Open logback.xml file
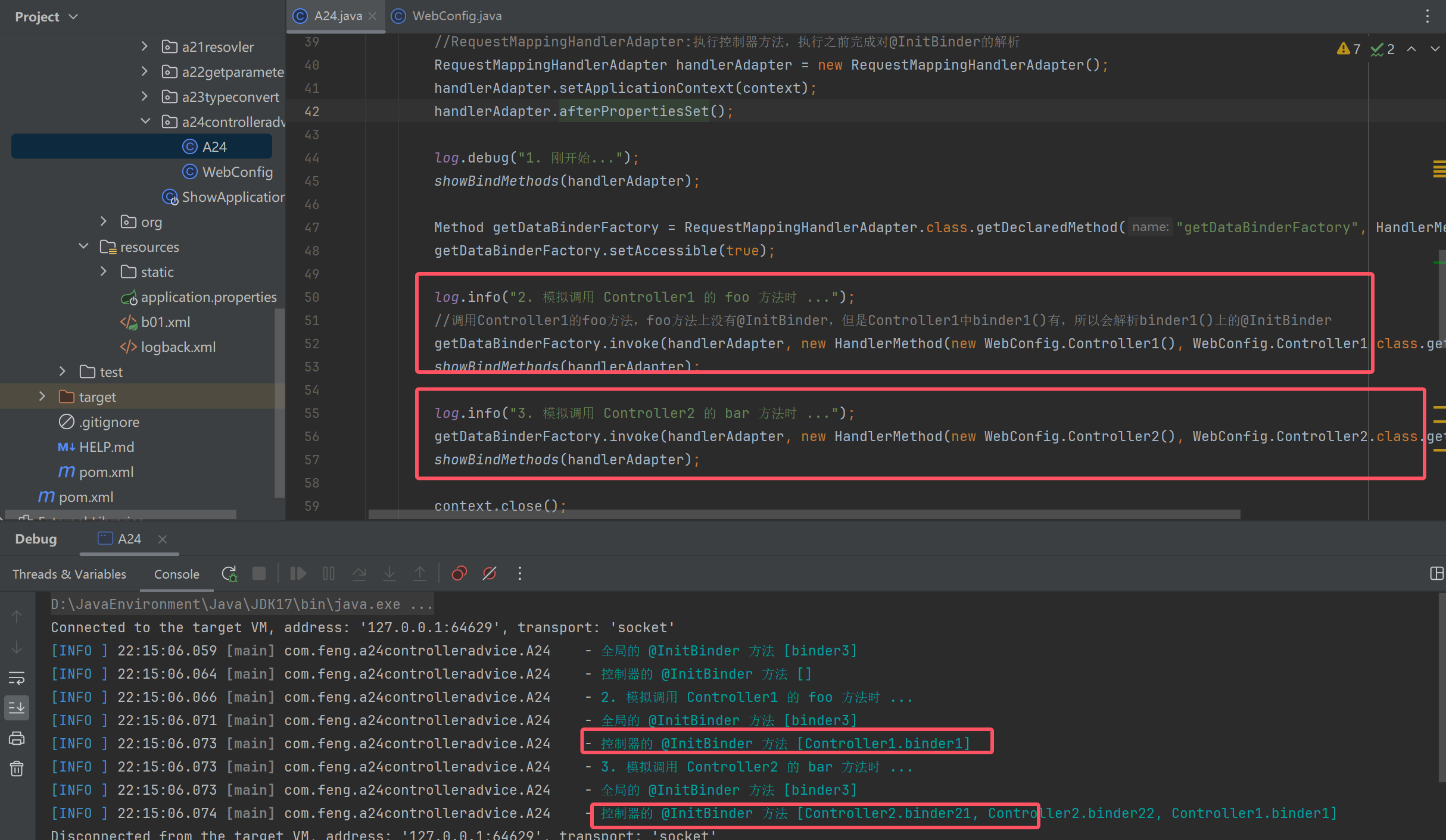This screenshot has width=1446, height=840. 168,346
